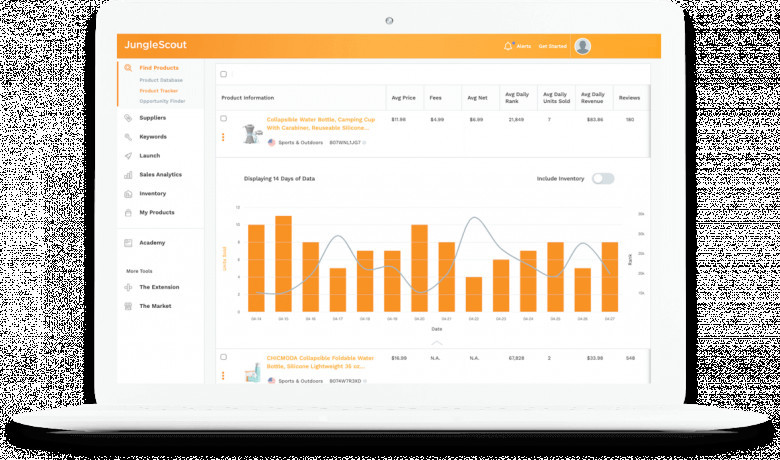The image size is (780, 460).
Task: Copy ASIN icon beside B07WNL1JG7
Action: click(x=365, y=143)
